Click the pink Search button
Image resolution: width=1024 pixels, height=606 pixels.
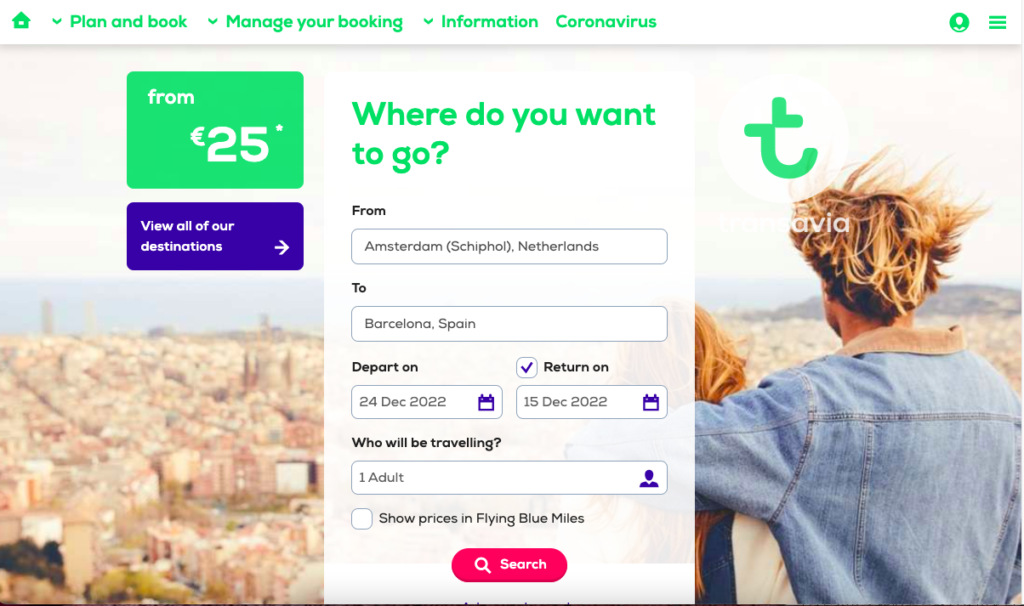[509, 565]
